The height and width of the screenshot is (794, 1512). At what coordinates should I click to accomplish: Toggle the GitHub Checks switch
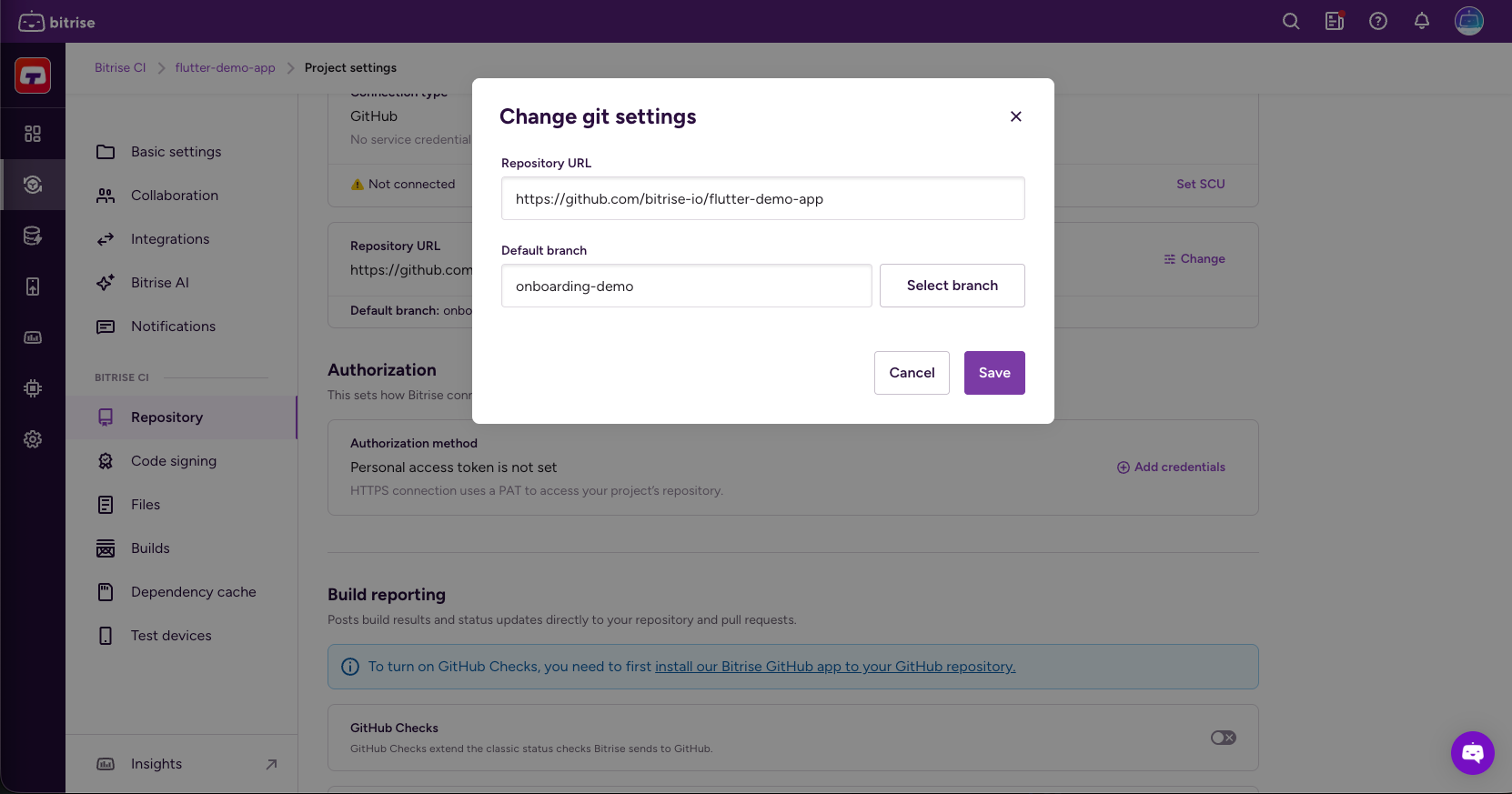pyautogui.click(x=1224, y=738)
